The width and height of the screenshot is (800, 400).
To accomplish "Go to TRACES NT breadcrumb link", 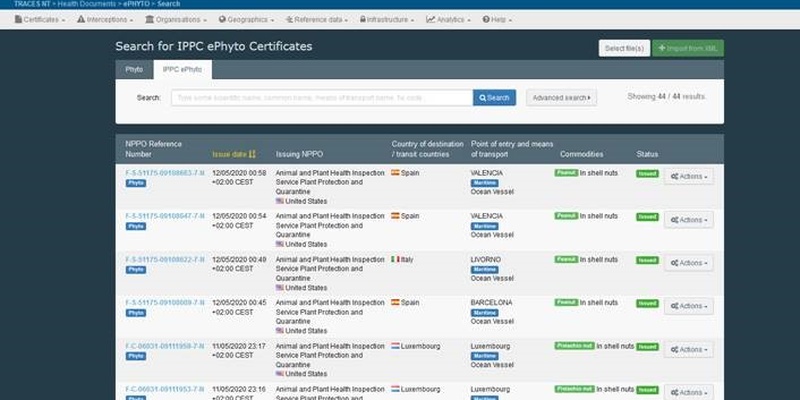I will (32, 4).
